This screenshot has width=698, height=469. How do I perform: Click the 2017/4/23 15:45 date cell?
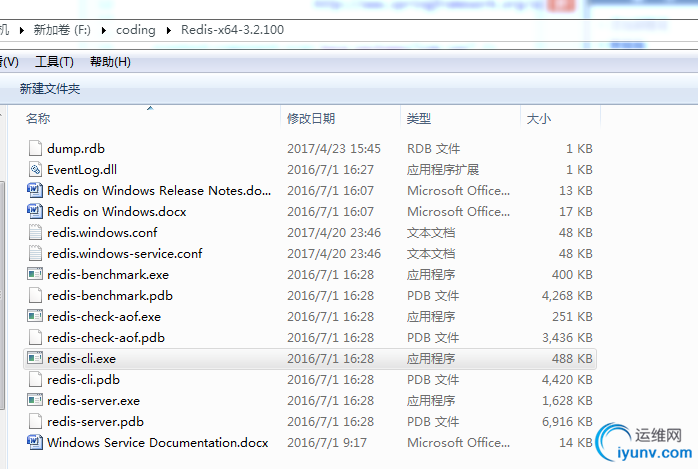[x=334, y=148]
